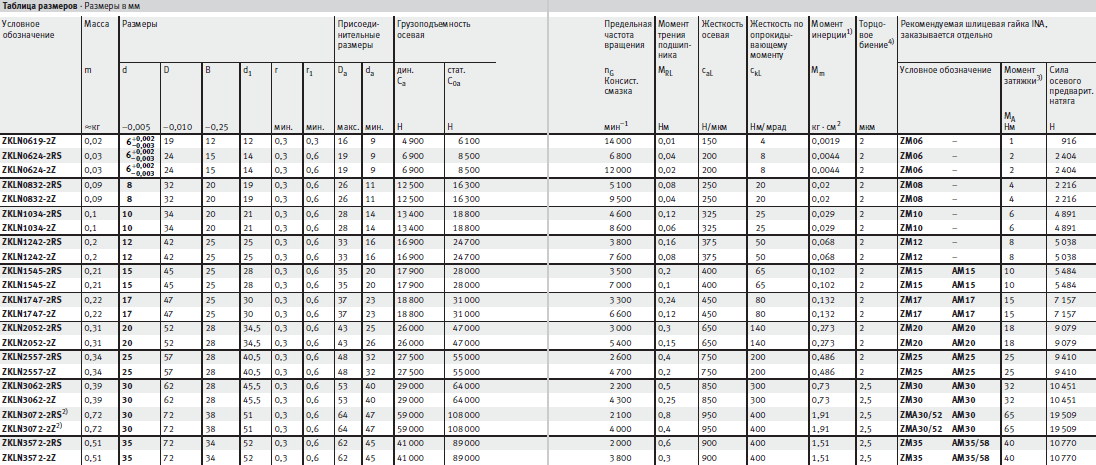This screenshot has width=1096, height=465.
Task: Click the 'Момент инерции' column header
Action: (x=831, y=29)
